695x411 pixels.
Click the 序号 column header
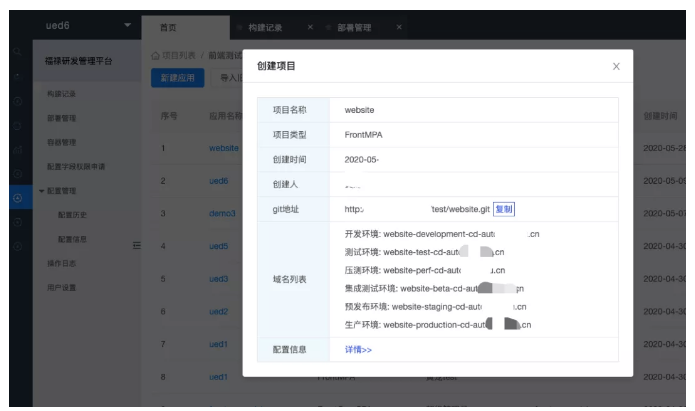pos(169,116)
